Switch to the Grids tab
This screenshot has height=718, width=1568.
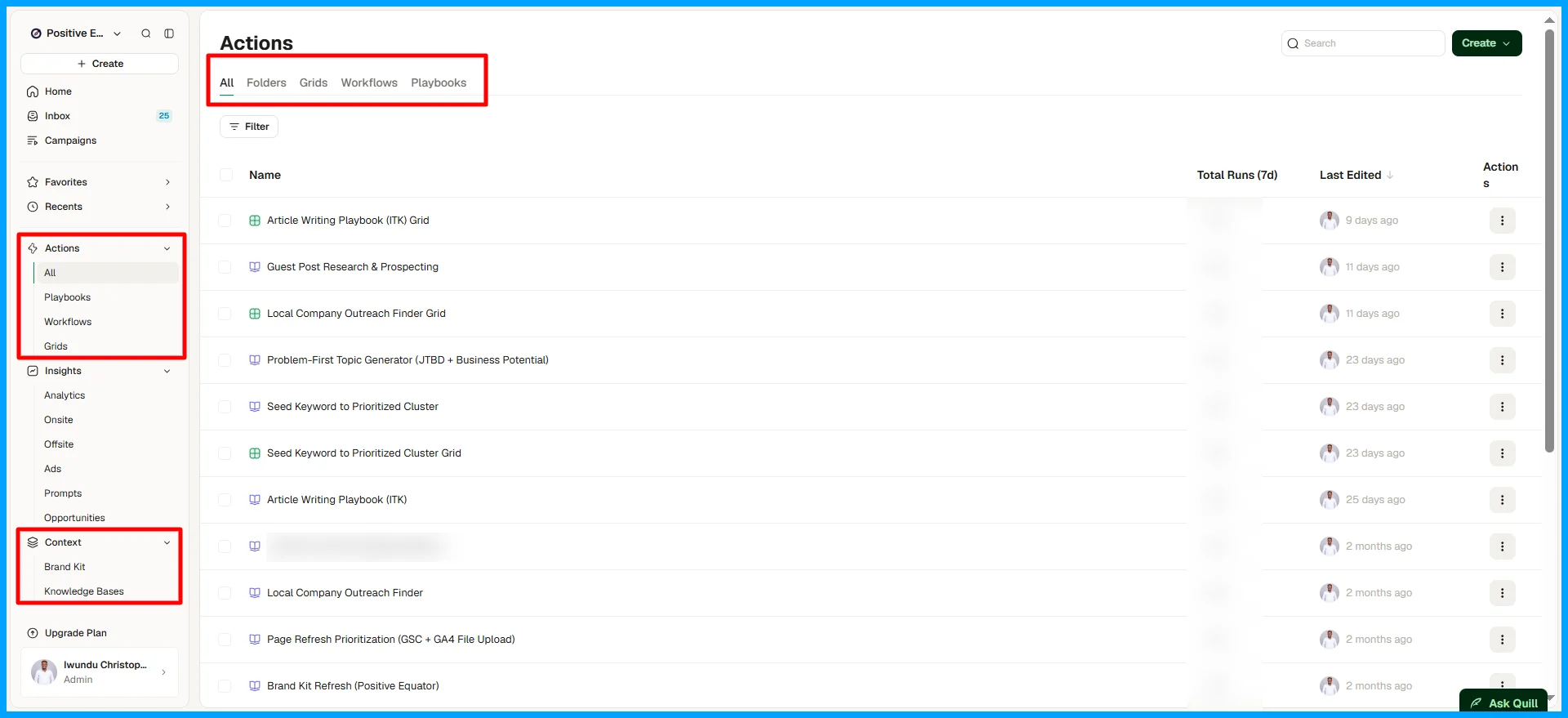click(x=314, y=83)
